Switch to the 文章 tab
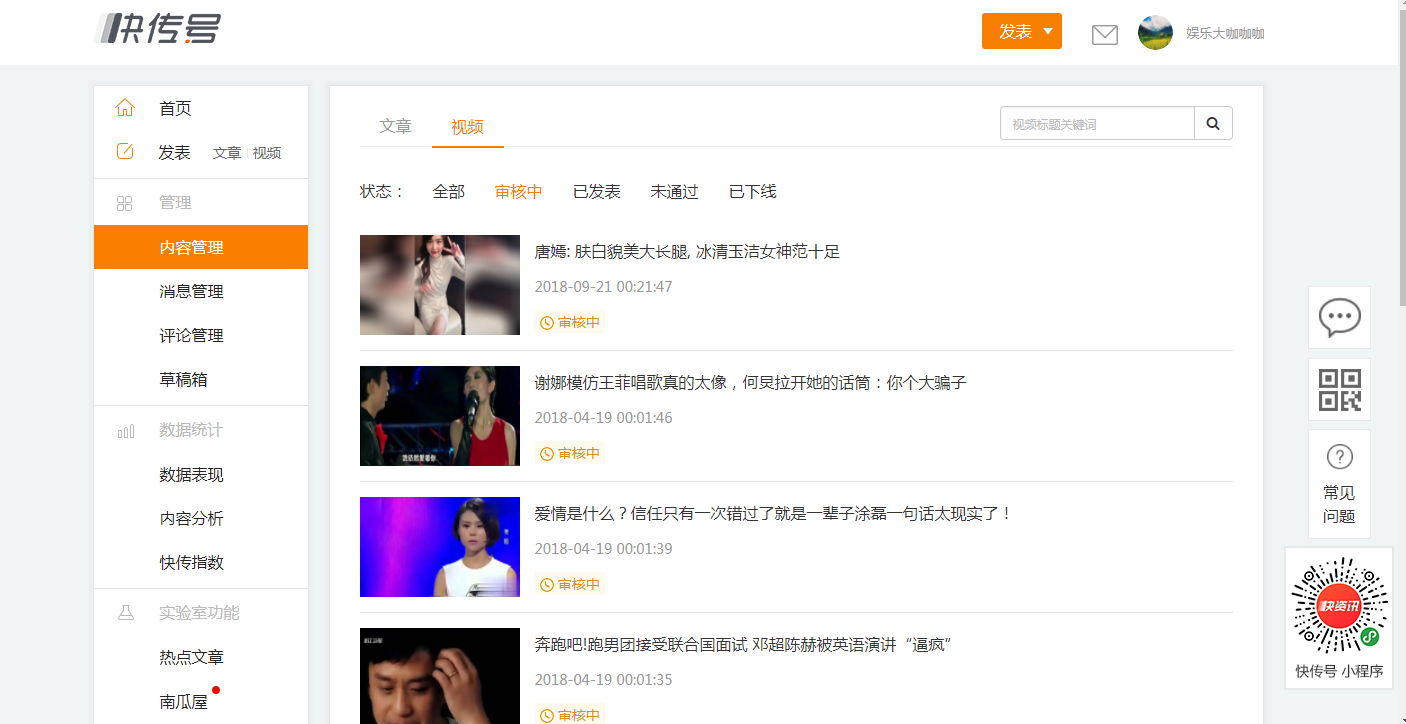This screenshot has height=724, width=1406. point(395,127)
